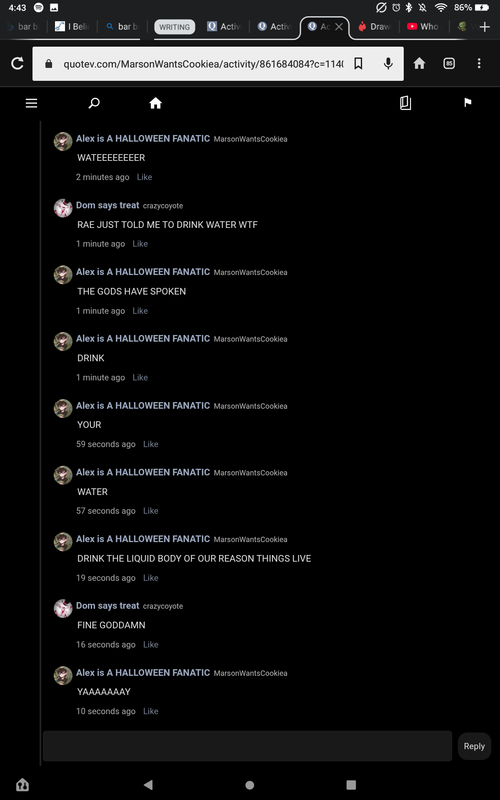Tap the microphone voice search icon

pyautogui.click(x=388, y=64)
